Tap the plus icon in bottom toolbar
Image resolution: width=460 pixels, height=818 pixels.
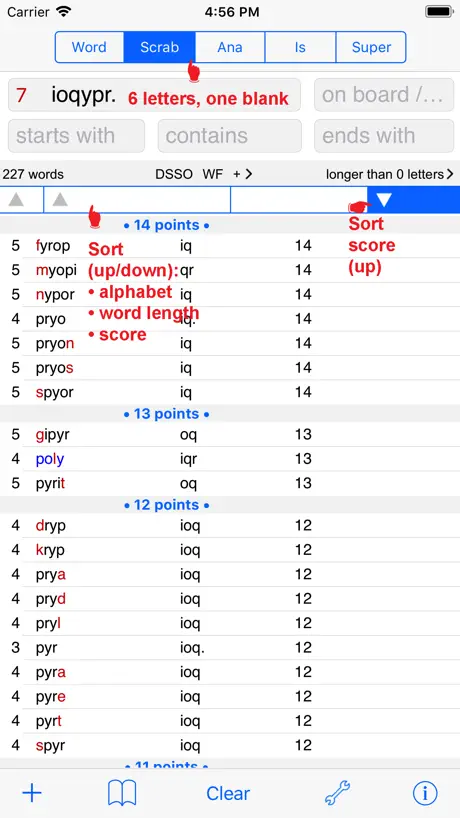(x=32, y=793)
